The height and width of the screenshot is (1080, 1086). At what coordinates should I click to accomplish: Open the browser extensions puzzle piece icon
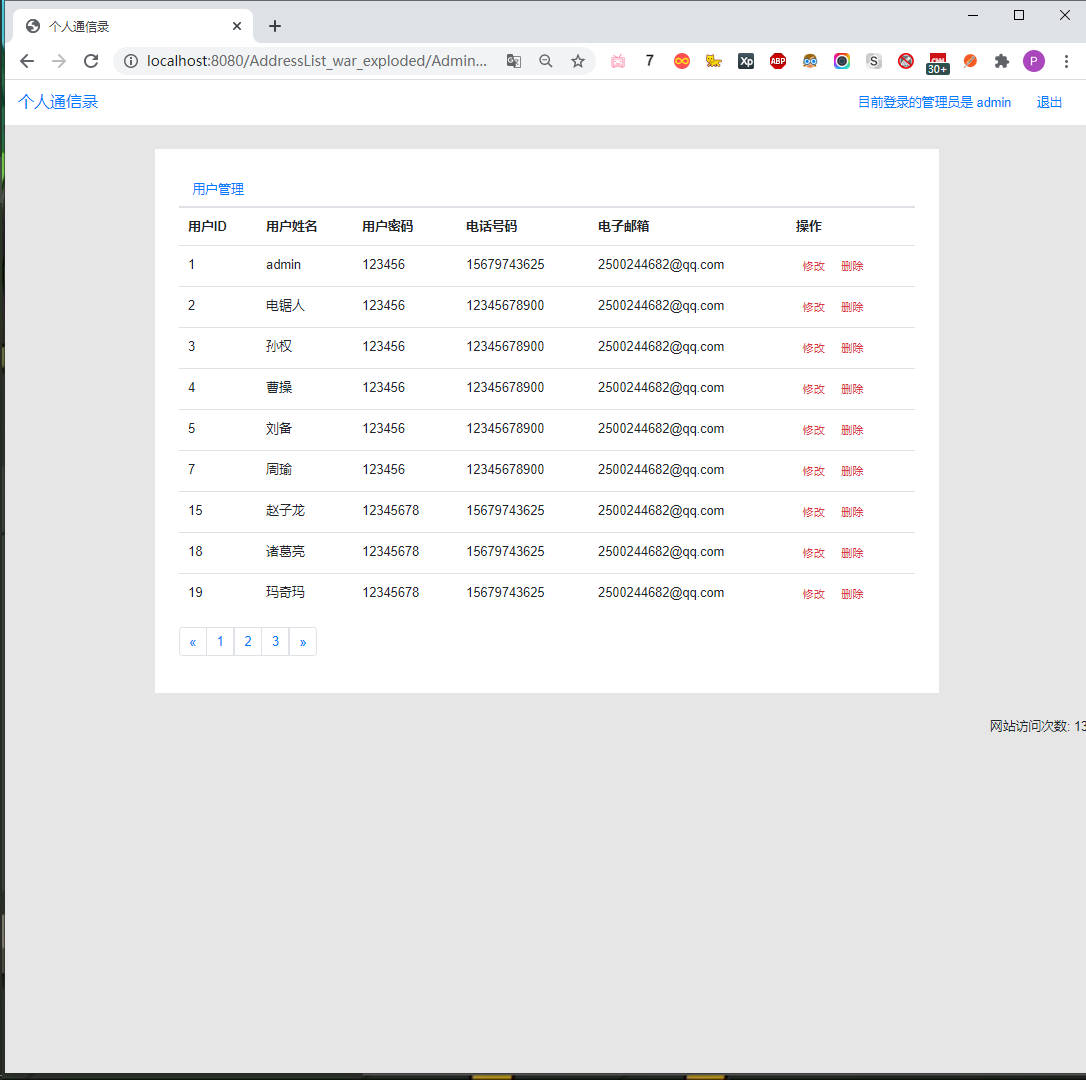point(1002,61)
